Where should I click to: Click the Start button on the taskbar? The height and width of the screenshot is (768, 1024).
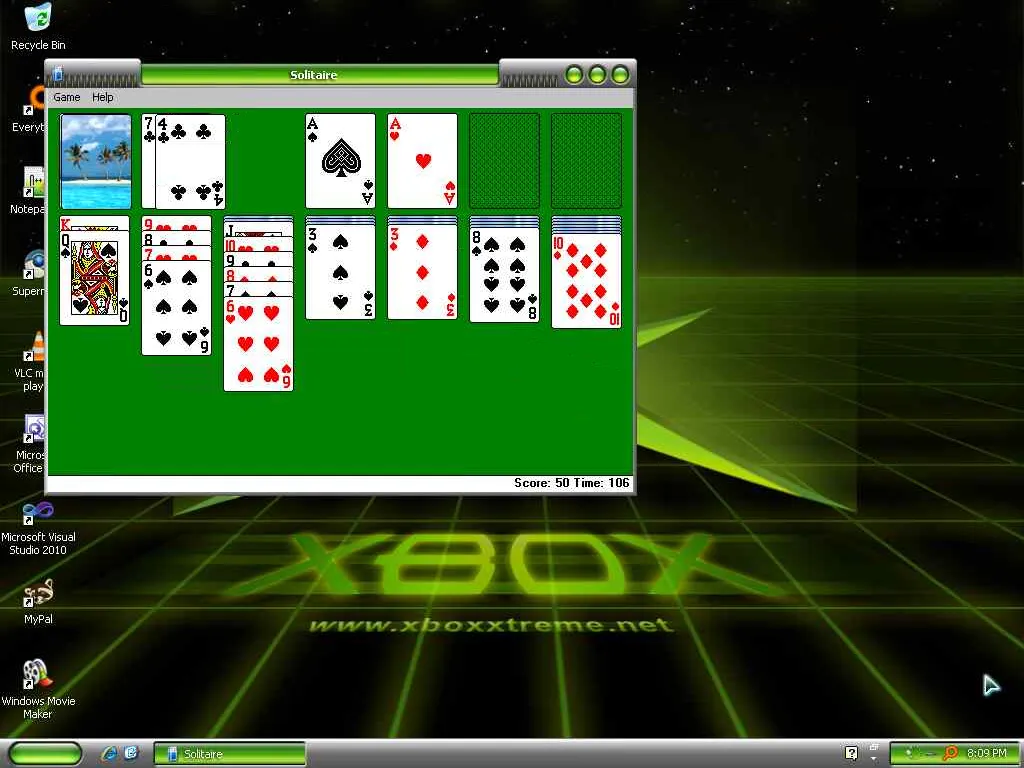pos(45,754)
